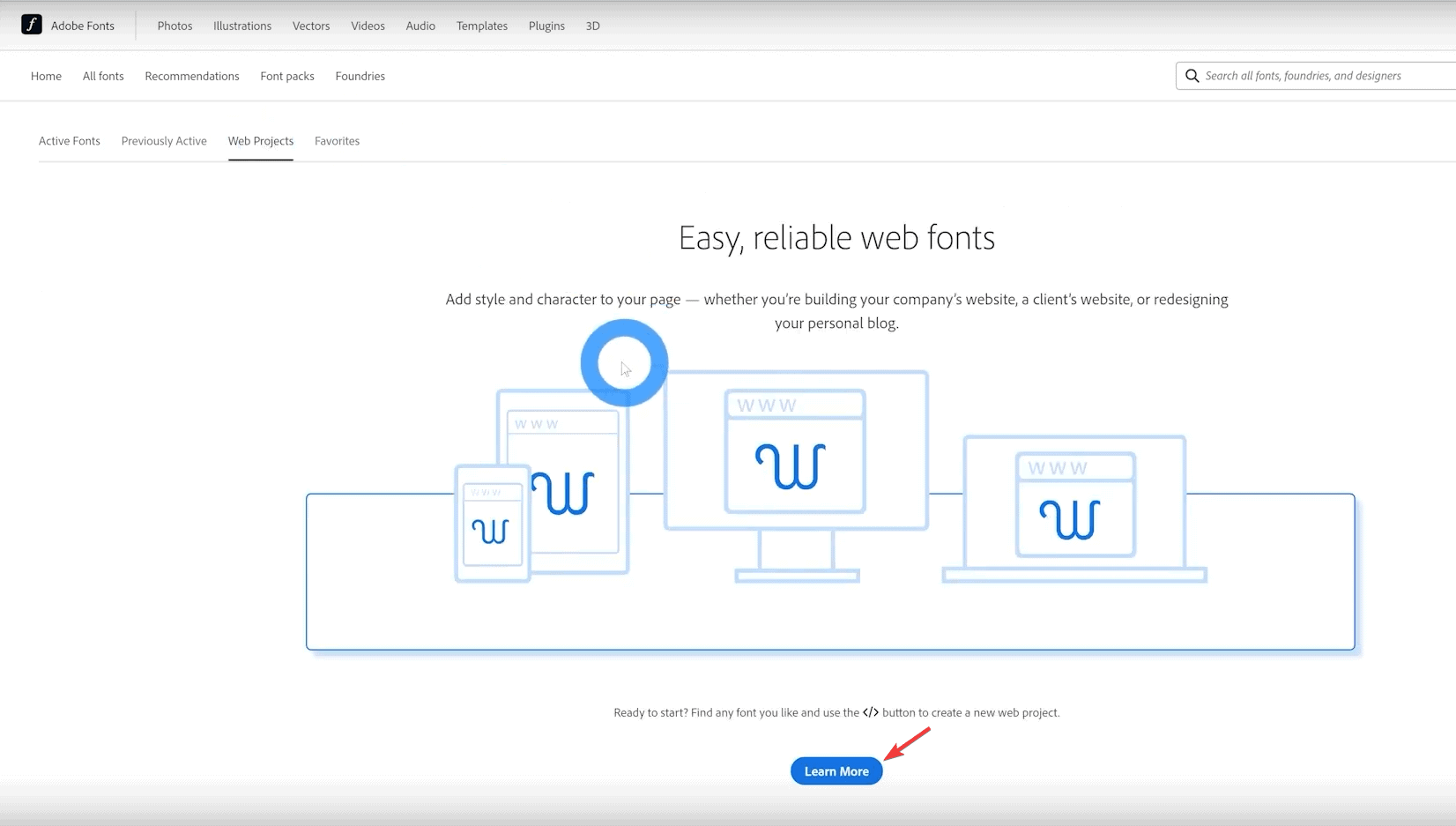Open the Previously Active tab
1456x826 pixels.
coord(164,141)
